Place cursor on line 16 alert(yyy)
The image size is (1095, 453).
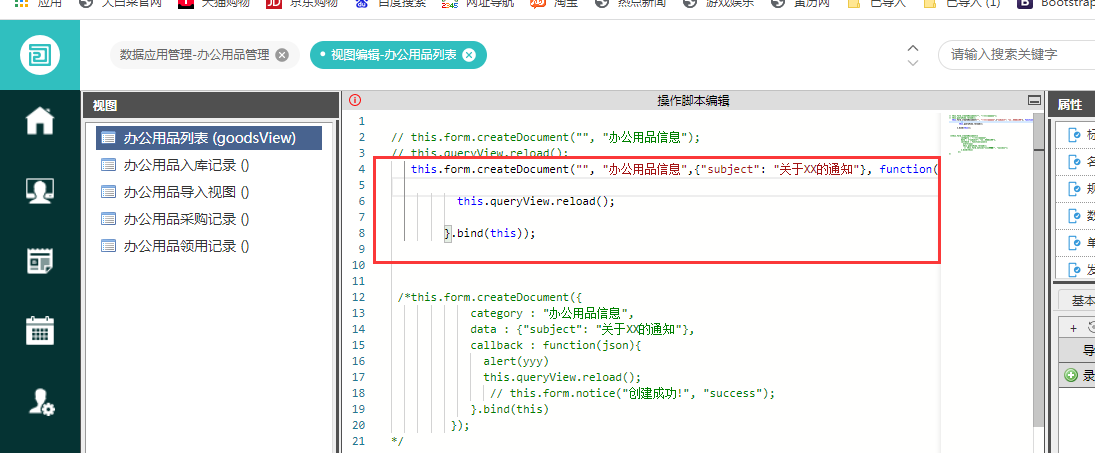pyautogui.click(x=516, y=361)
